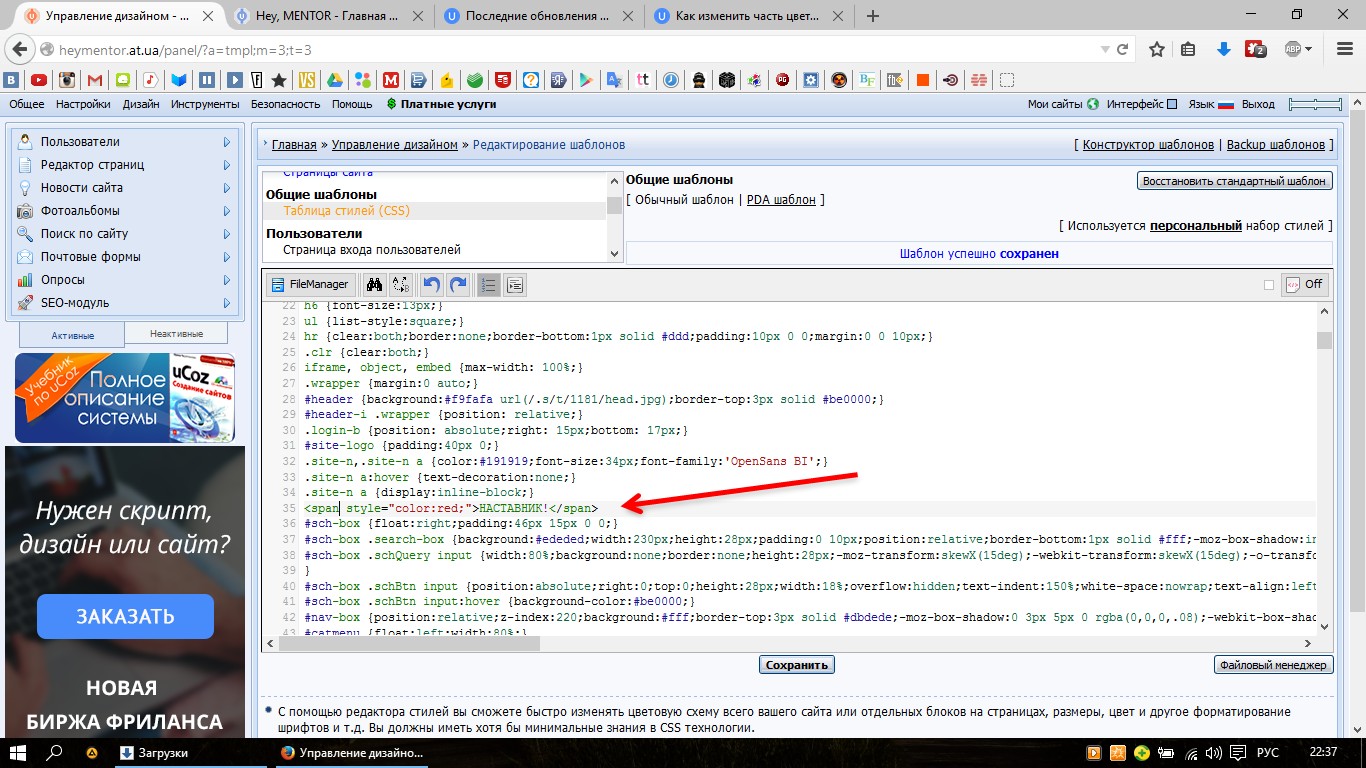Click the find-and-replace A-B icon
Image resolution: width=1366 pixels, height=768 pixels.
tap(400, 284)
